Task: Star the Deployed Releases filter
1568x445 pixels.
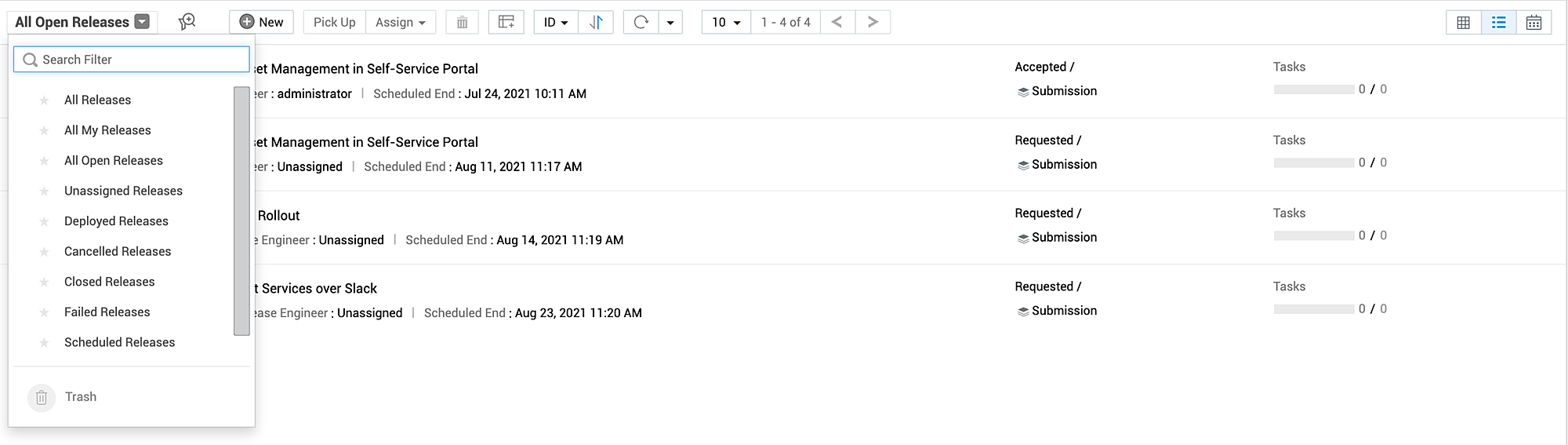Action: tap(44, 221)
